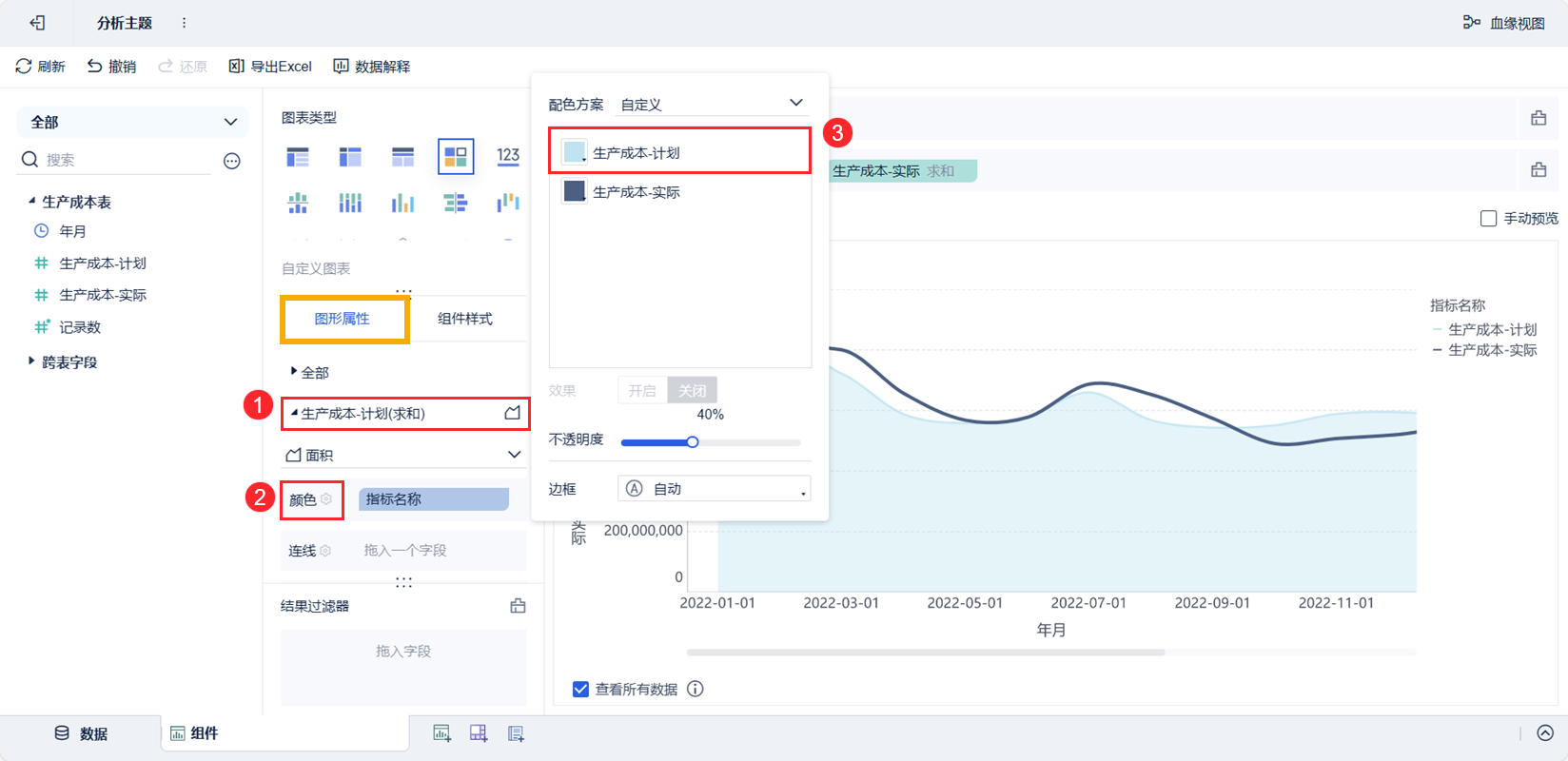Click the 生产成本-计划 legend entry

[x=1484, y=329]
